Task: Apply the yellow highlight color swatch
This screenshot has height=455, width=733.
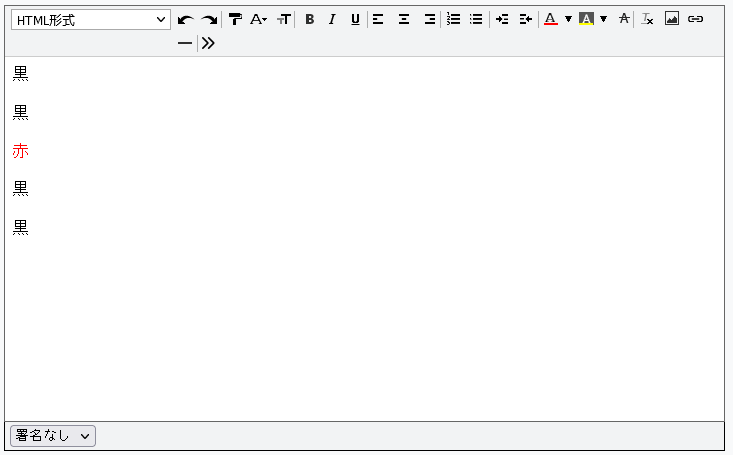Action: pos(586,19)
